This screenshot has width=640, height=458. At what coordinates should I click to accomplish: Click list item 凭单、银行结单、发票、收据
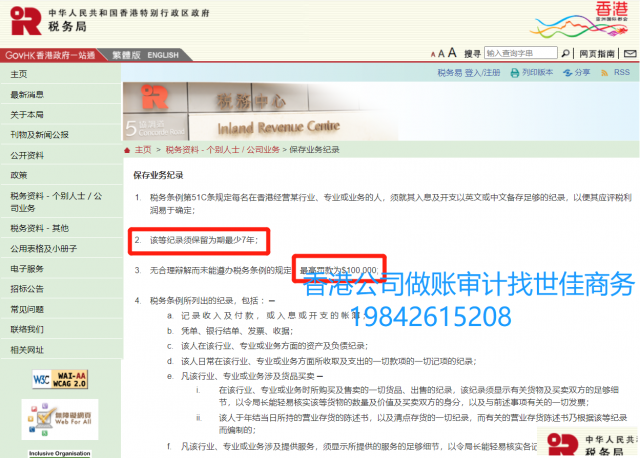click(x=237, y=331)
